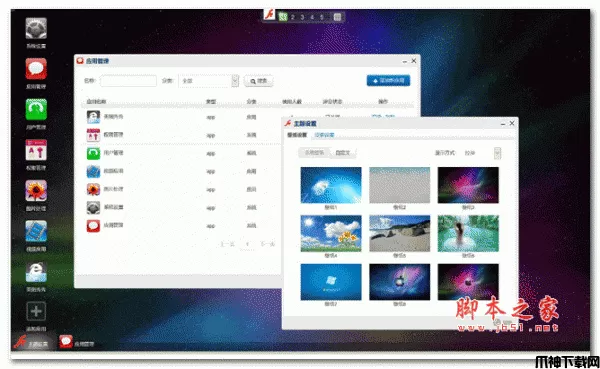Click the plus Add App desktop icon
The width and height of the screenshot is (600, 369).
pos(36,311)
